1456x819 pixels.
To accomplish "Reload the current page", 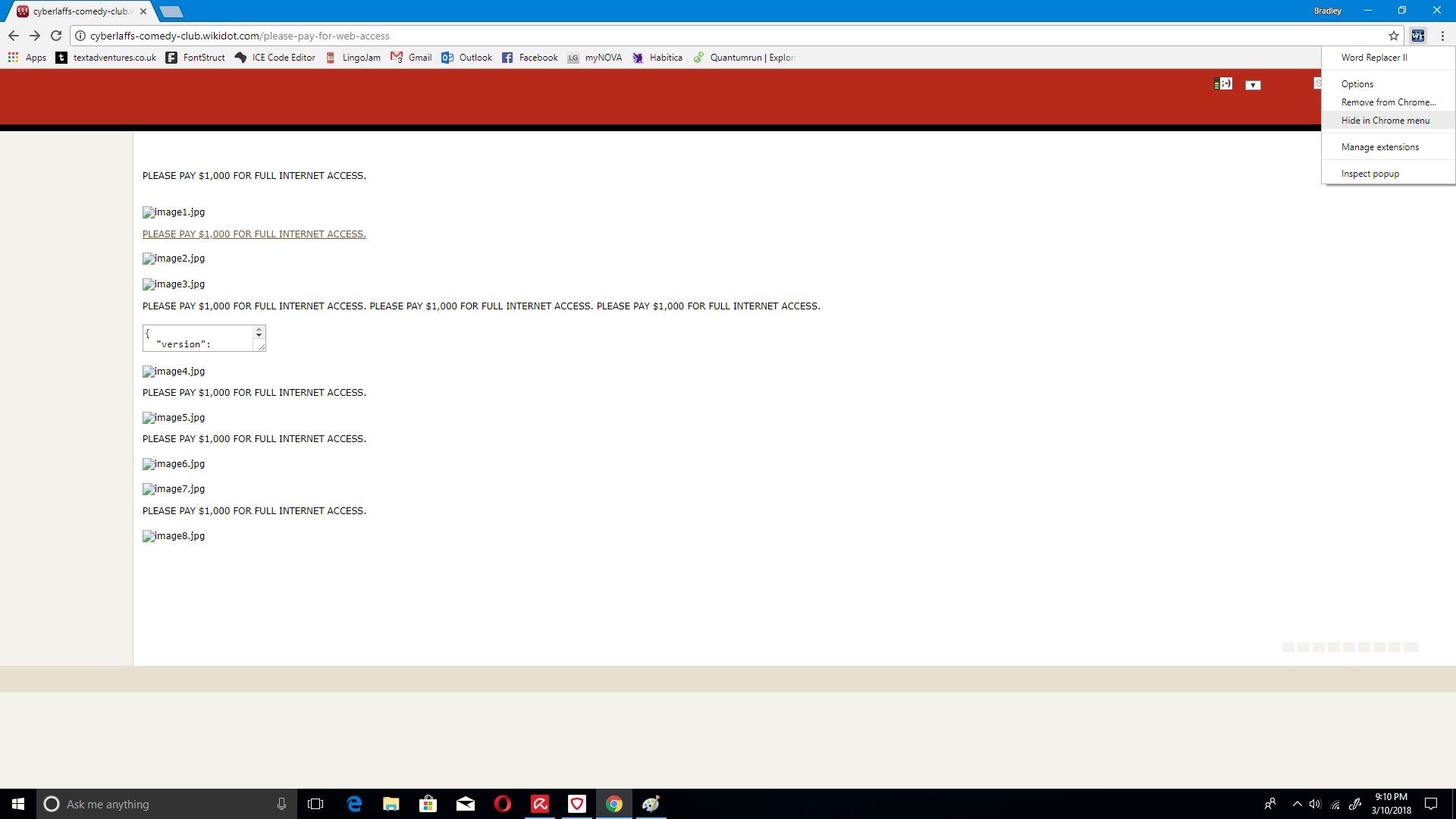I will [56, 36].
